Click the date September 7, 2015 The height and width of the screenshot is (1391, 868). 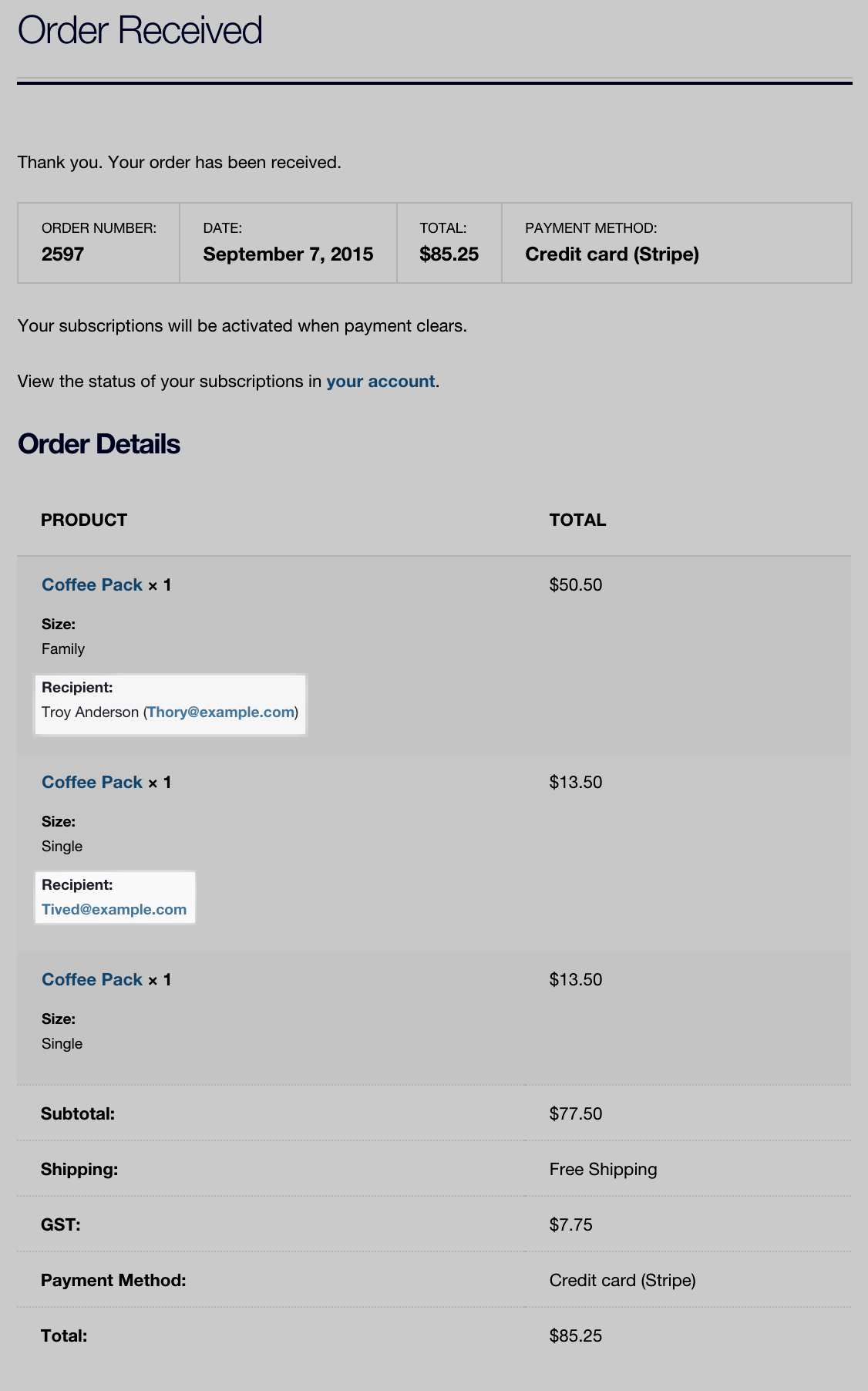tap(288, 254)
